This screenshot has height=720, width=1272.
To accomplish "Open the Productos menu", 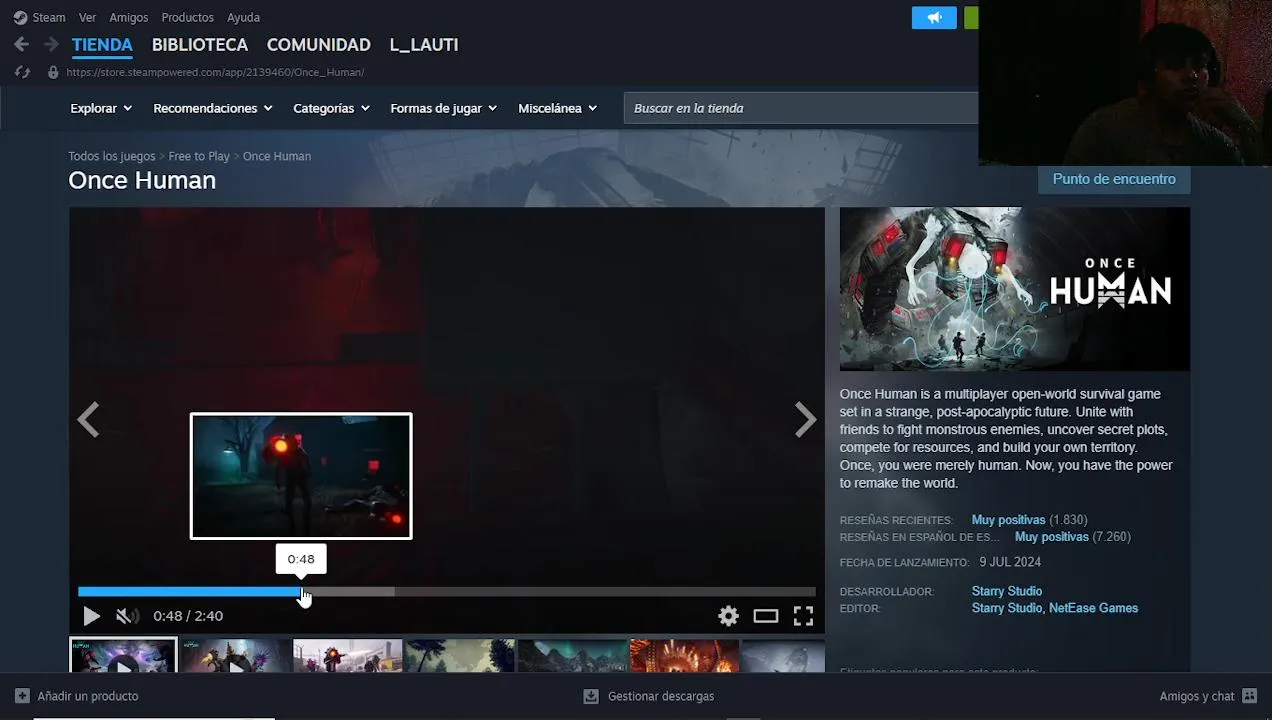I will tap(187, 17).
